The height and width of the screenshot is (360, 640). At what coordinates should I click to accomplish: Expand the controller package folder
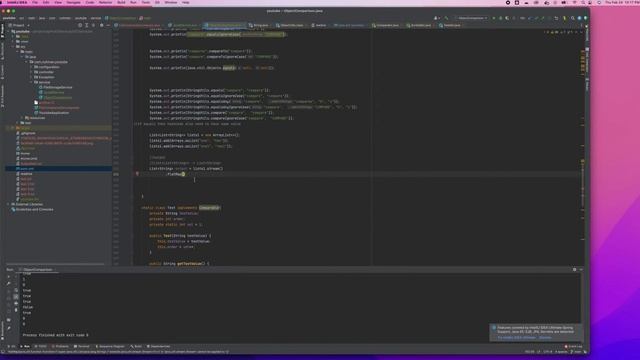(31, 72)
